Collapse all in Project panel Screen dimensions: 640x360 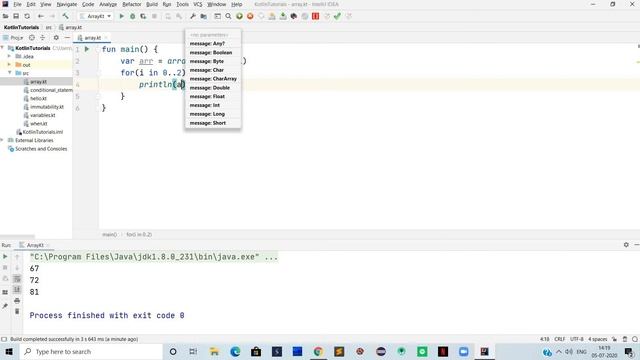pyautogui.click(x=42, y=38)
